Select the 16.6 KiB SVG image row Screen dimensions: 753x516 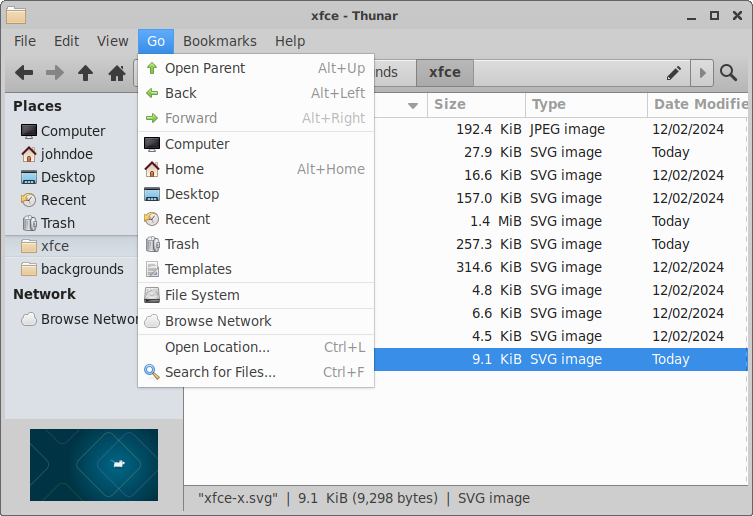pyautogui.click(x=560, y=175)
